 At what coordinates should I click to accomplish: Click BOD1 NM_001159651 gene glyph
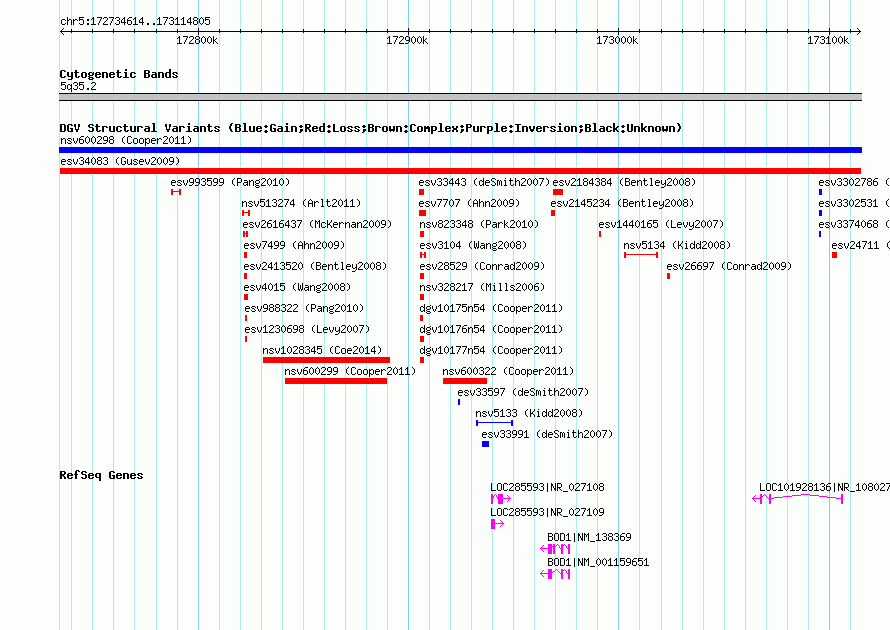555,574
